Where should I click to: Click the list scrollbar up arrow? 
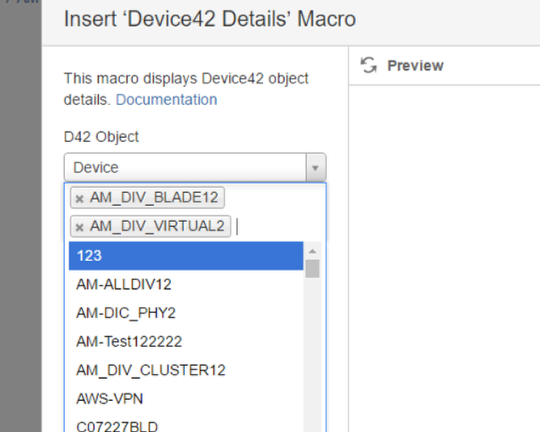[x=312, y=251]
